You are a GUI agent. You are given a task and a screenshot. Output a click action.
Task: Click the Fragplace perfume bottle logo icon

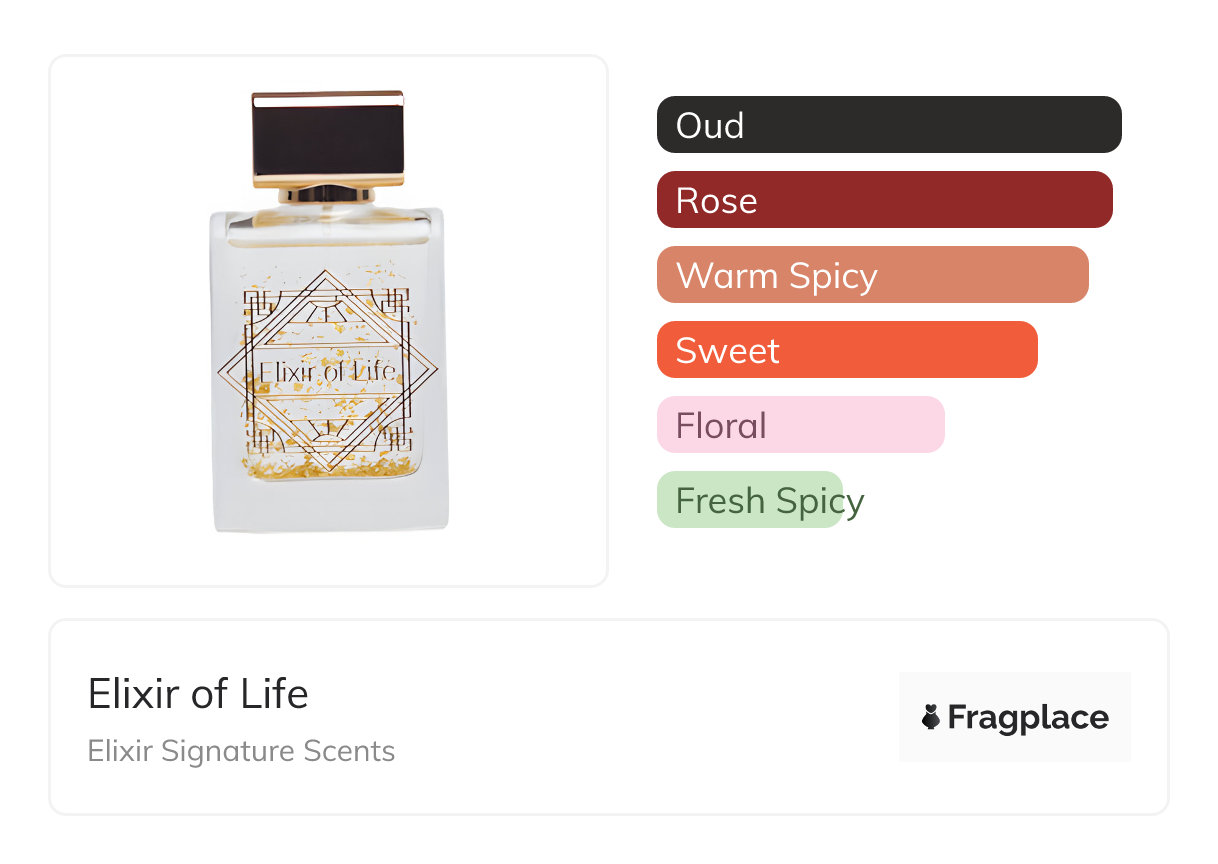pos(931,717)
